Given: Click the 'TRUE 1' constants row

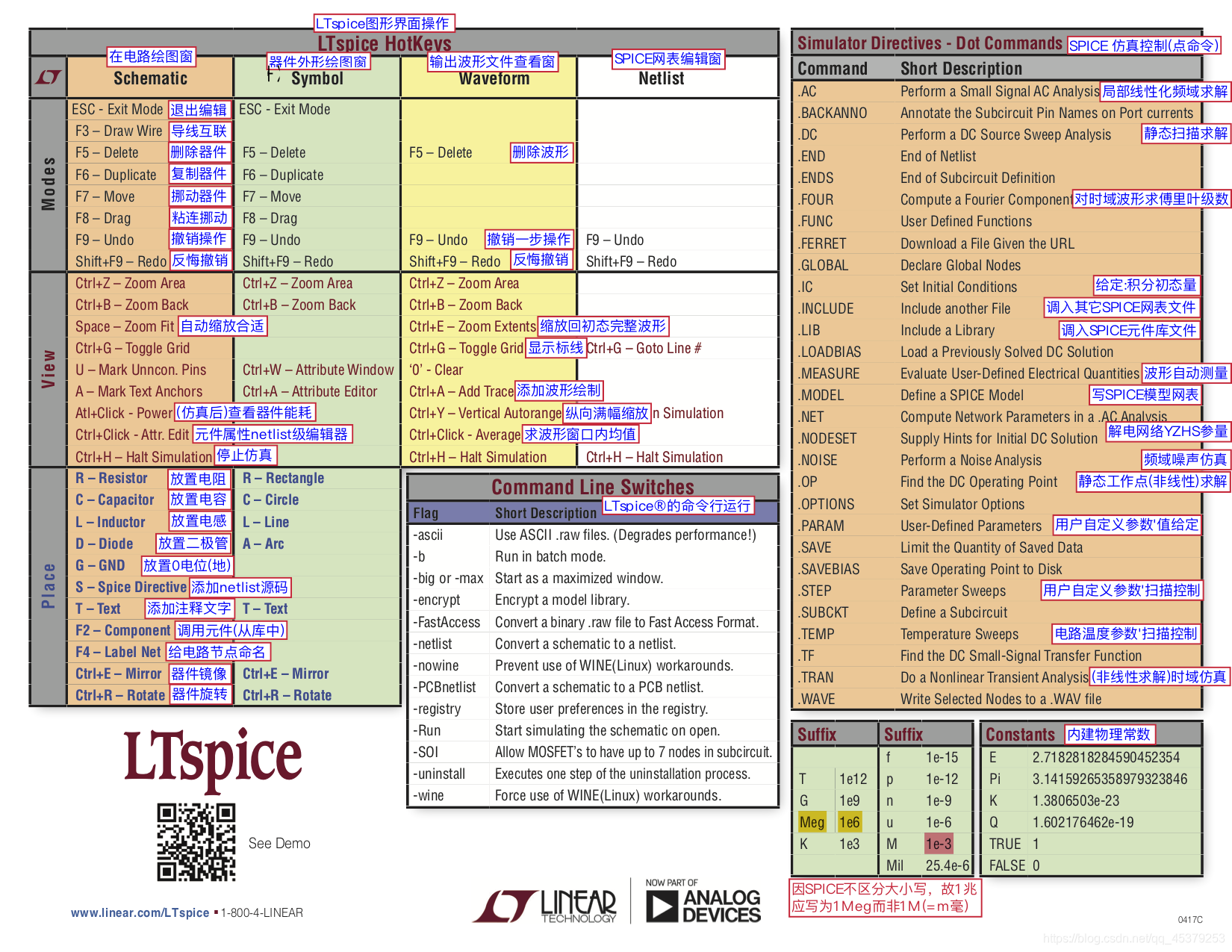Looking at the screenshot, I should 1091,844.
